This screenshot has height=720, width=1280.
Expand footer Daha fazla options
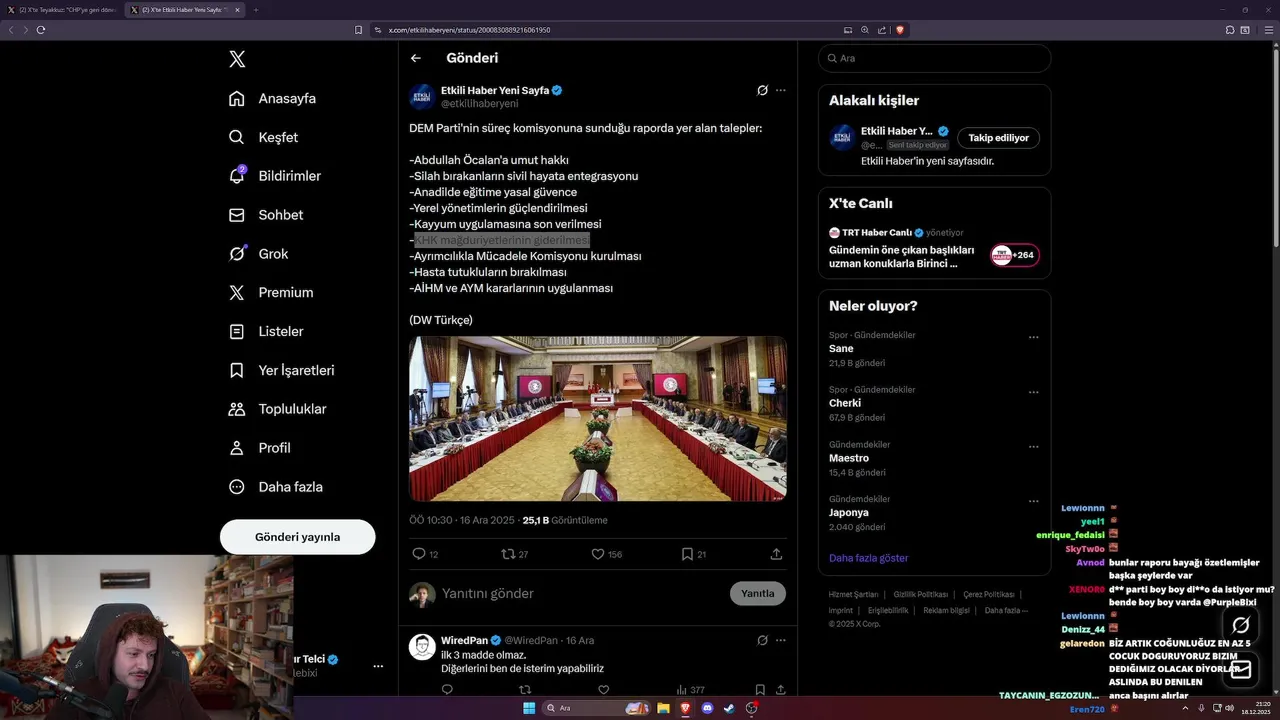(1006, 610)
